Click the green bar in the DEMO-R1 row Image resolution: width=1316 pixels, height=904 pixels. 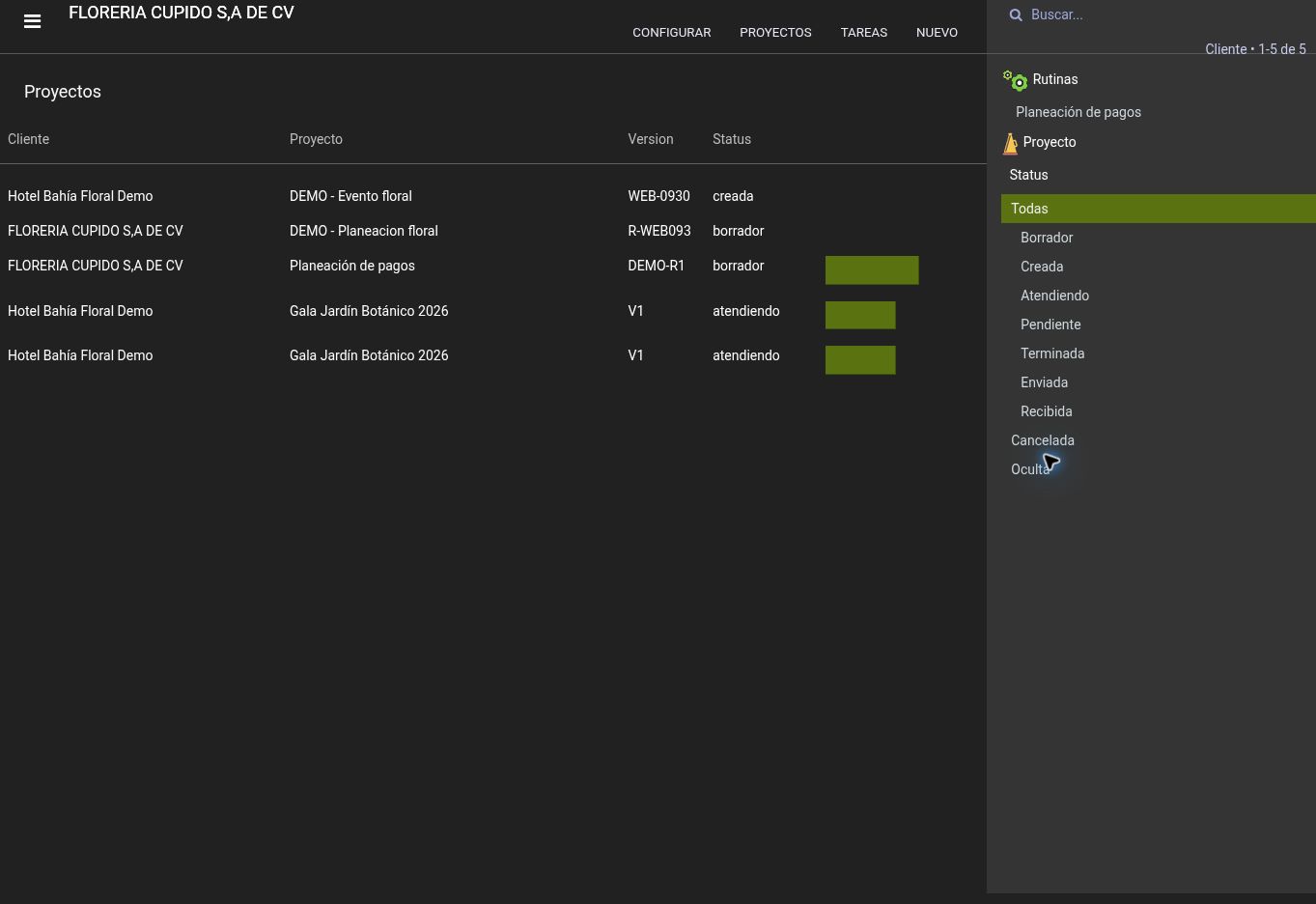tap(872, 270)
